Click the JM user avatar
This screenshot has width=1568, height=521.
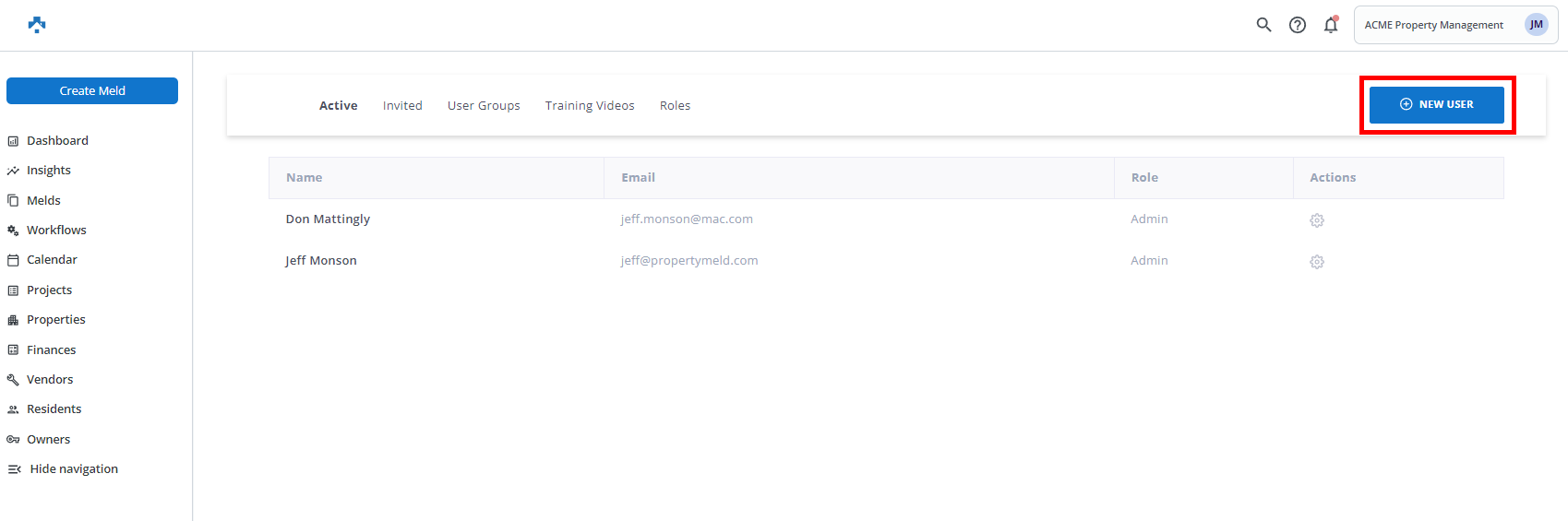tap(1536, 25)
